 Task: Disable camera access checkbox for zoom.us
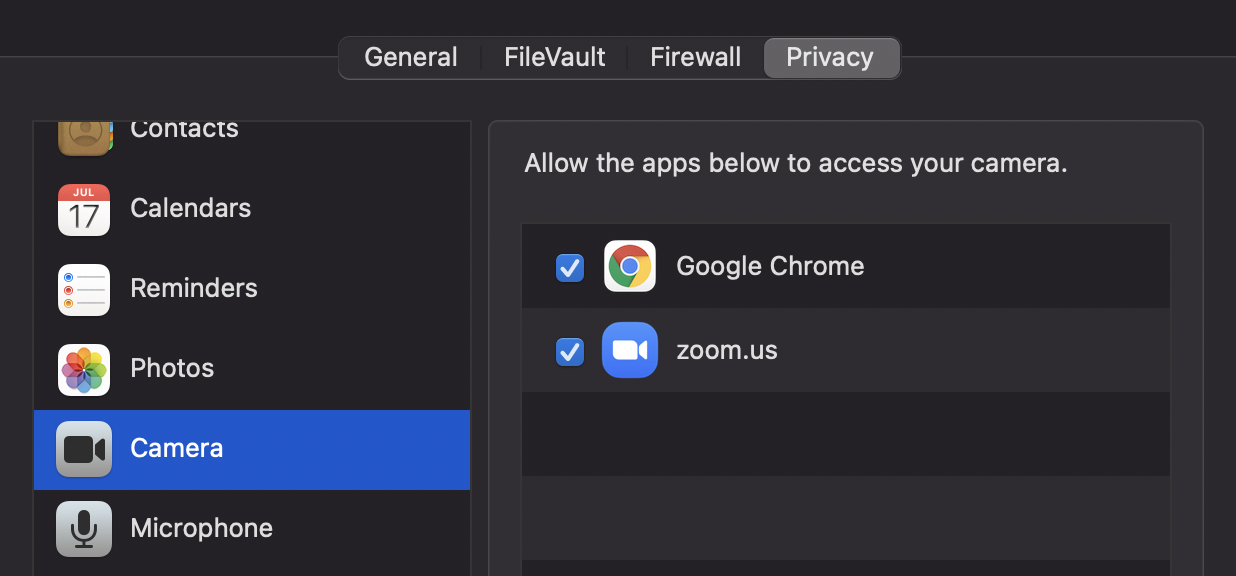coord(570,352)
